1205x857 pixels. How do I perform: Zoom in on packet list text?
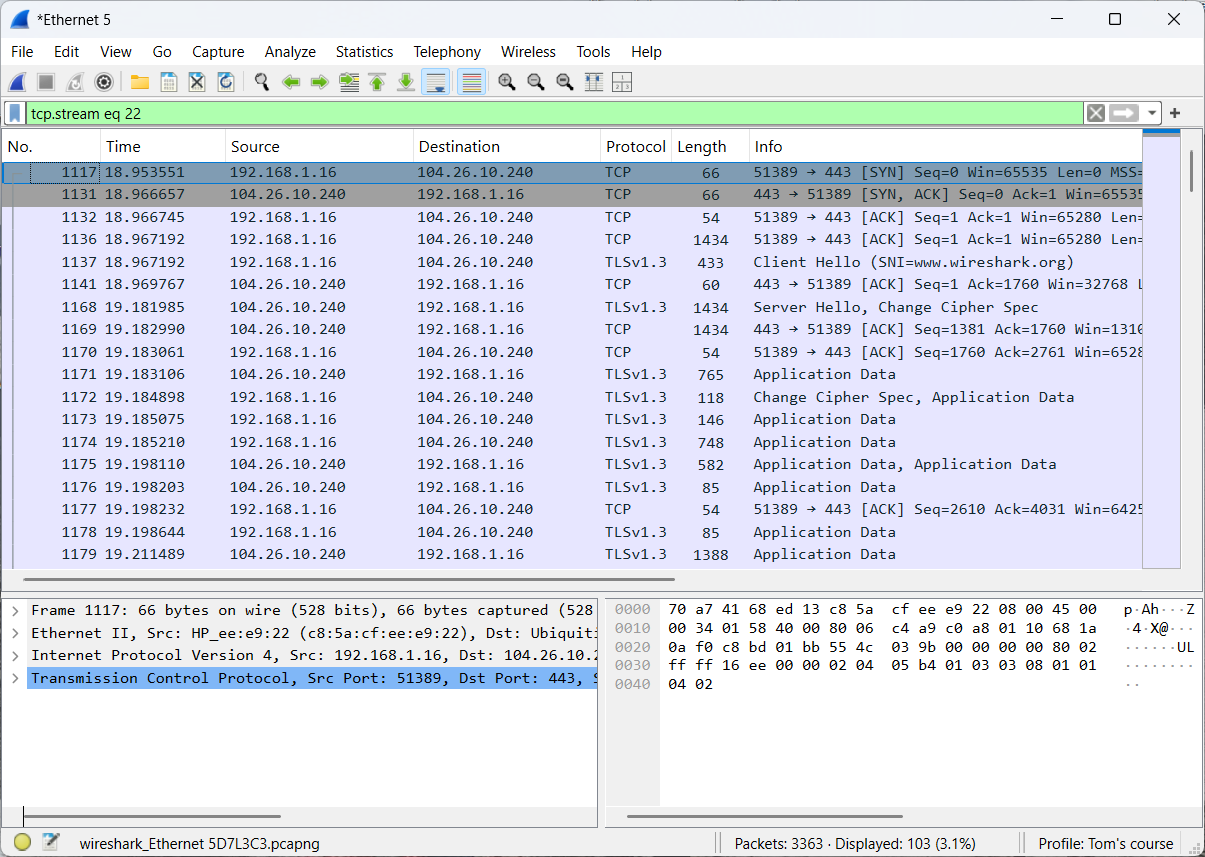[507, 82]
